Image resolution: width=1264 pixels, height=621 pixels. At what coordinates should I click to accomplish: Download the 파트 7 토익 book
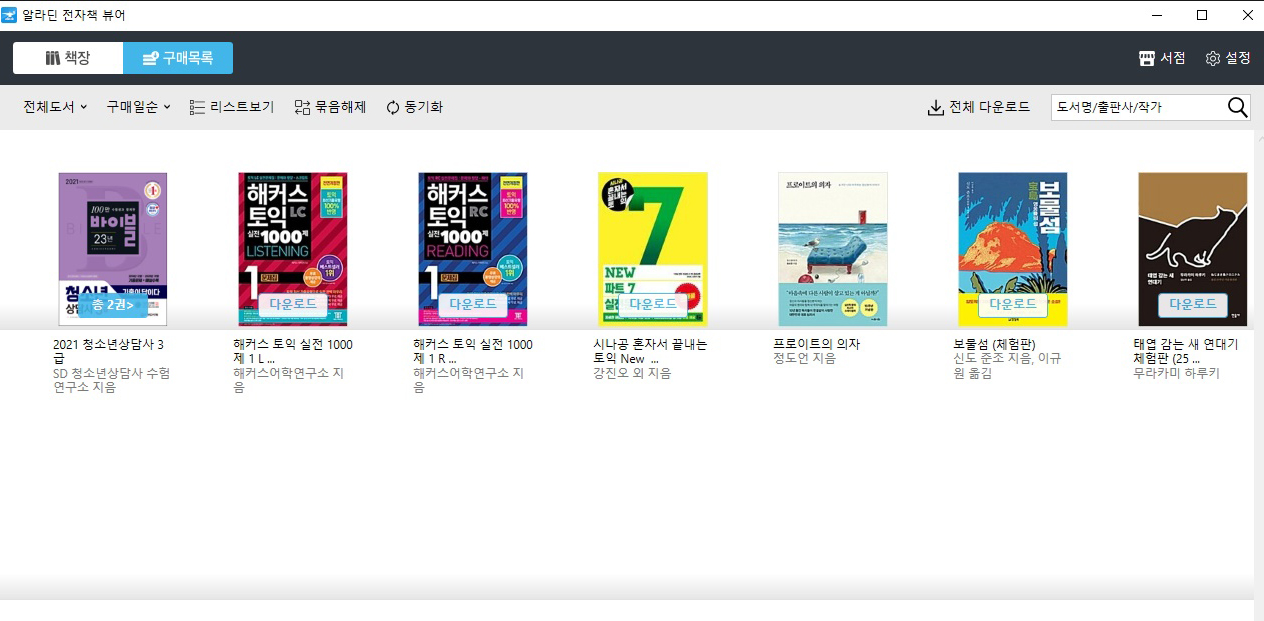tap(653, 305)
